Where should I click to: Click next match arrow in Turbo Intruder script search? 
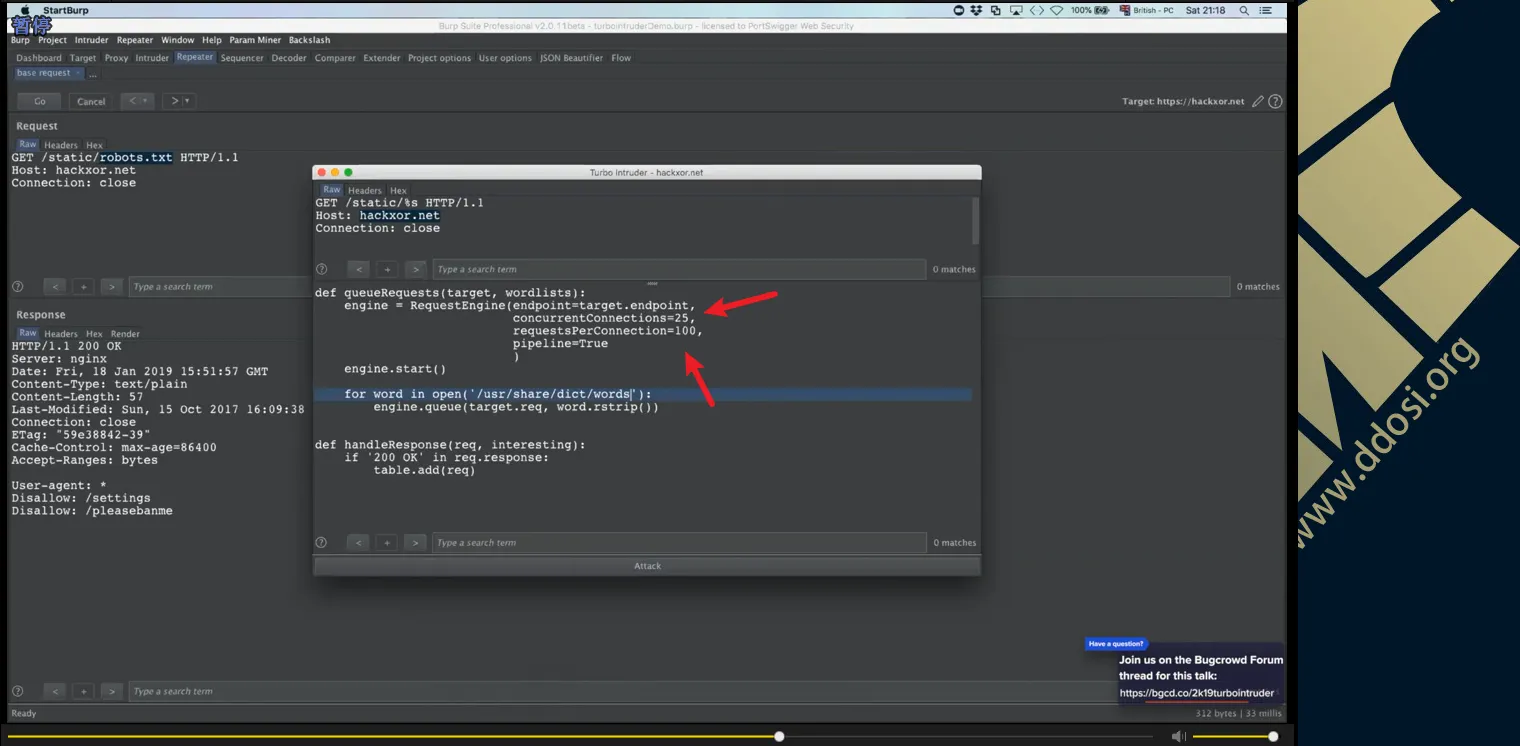click(415, 543)
